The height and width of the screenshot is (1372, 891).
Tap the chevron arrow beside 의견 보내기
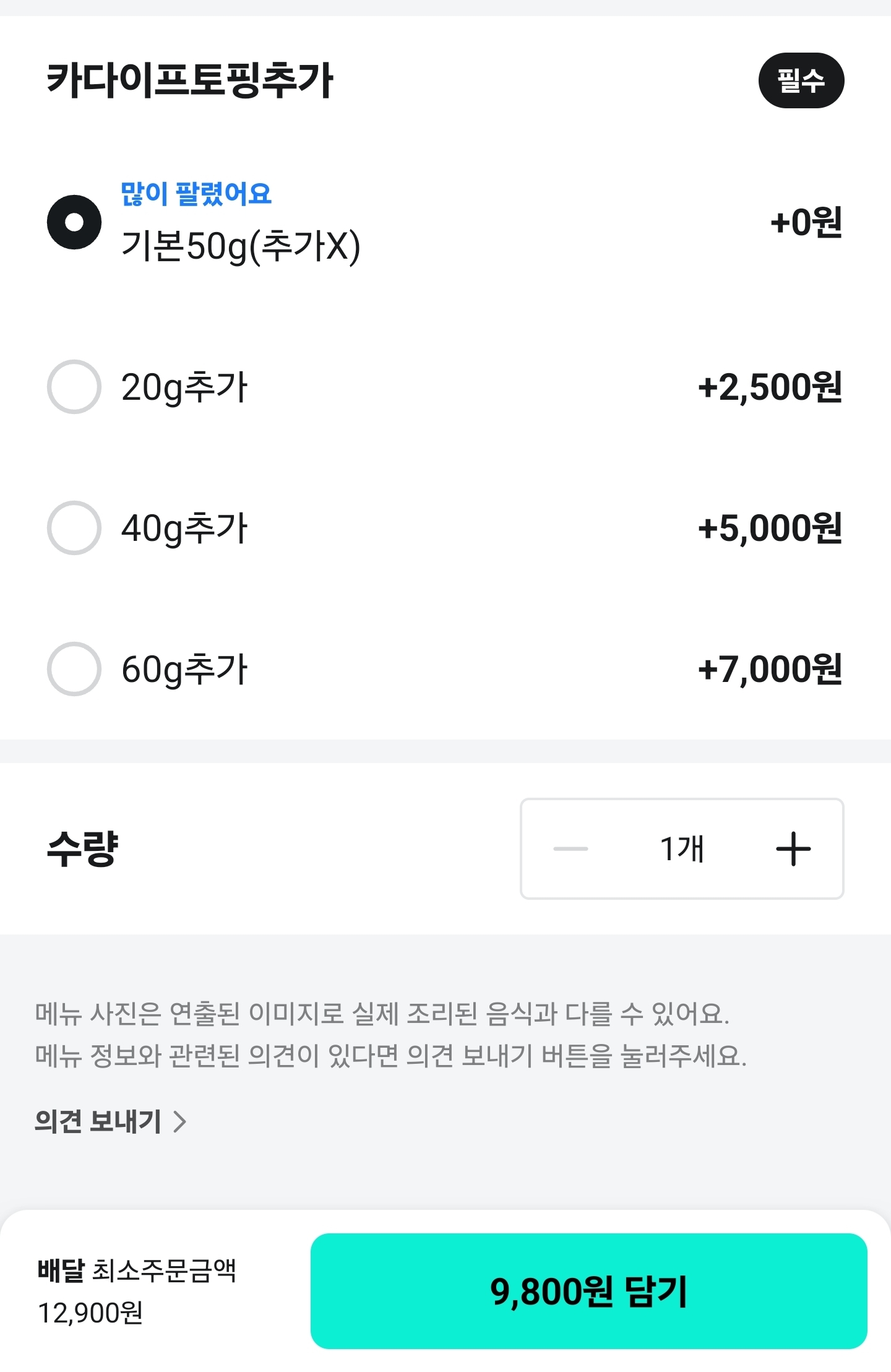pos(179,1121)
